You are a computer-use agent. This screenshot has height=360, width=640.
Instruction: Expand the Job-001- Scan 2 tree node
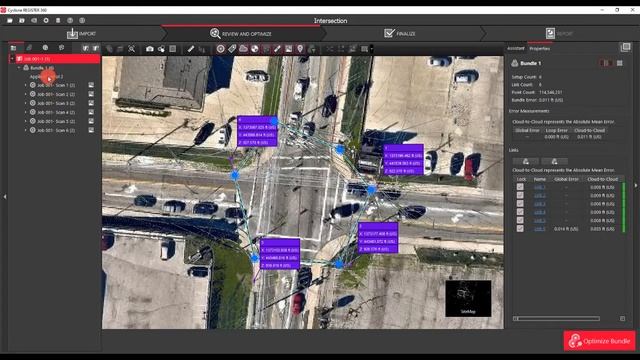click(x=26, y=94)
